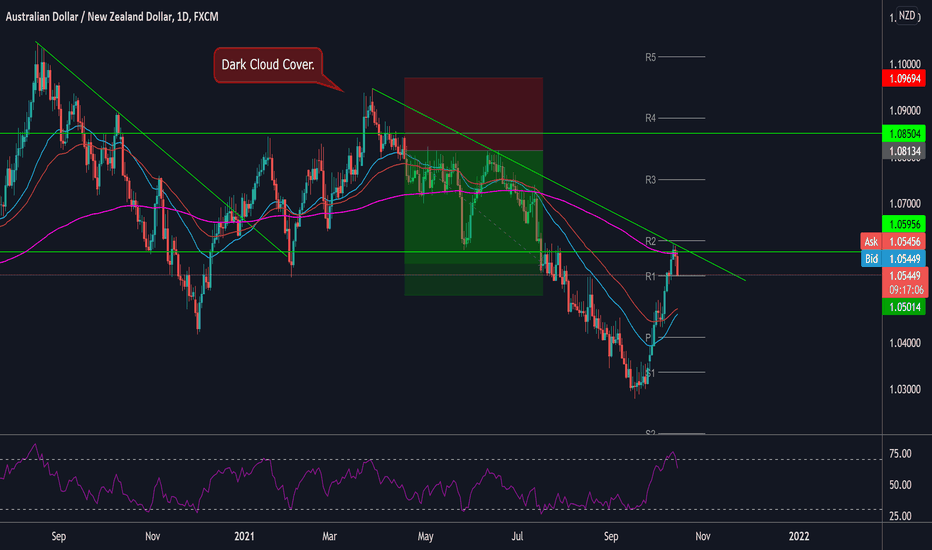Click the R4 pivot level label

[x=651, y=118]
